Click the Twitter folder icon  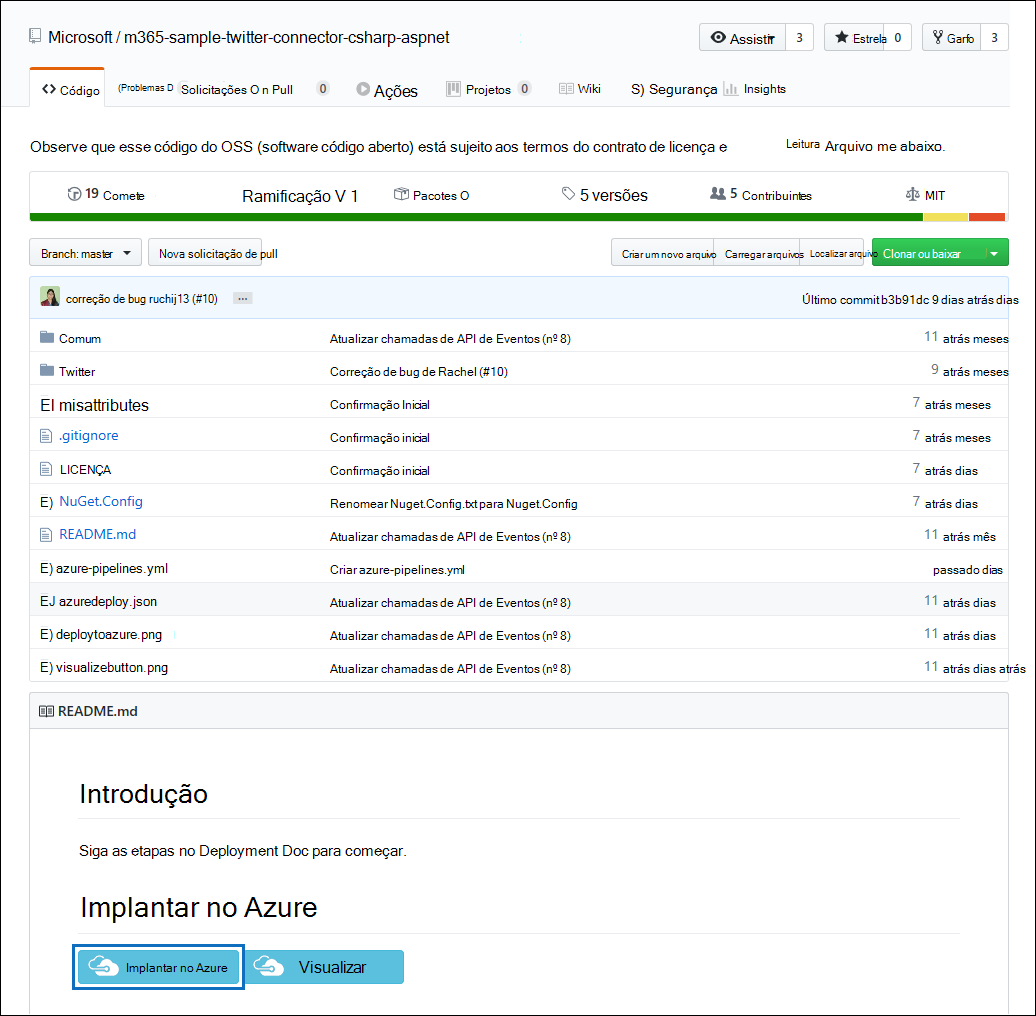click(47, 370)
